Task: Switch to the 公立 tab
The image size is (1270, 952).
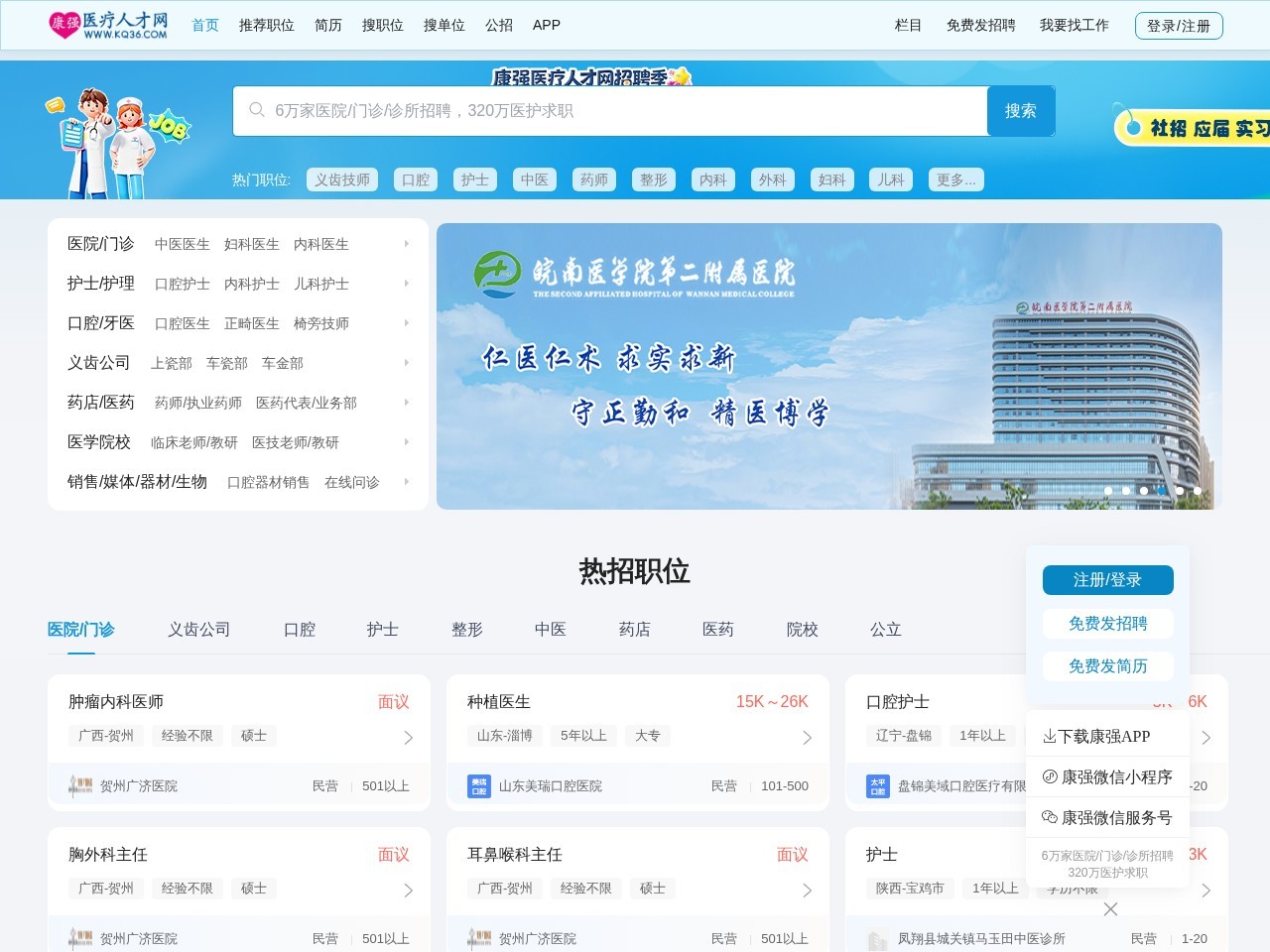Action: coord(884,629)
